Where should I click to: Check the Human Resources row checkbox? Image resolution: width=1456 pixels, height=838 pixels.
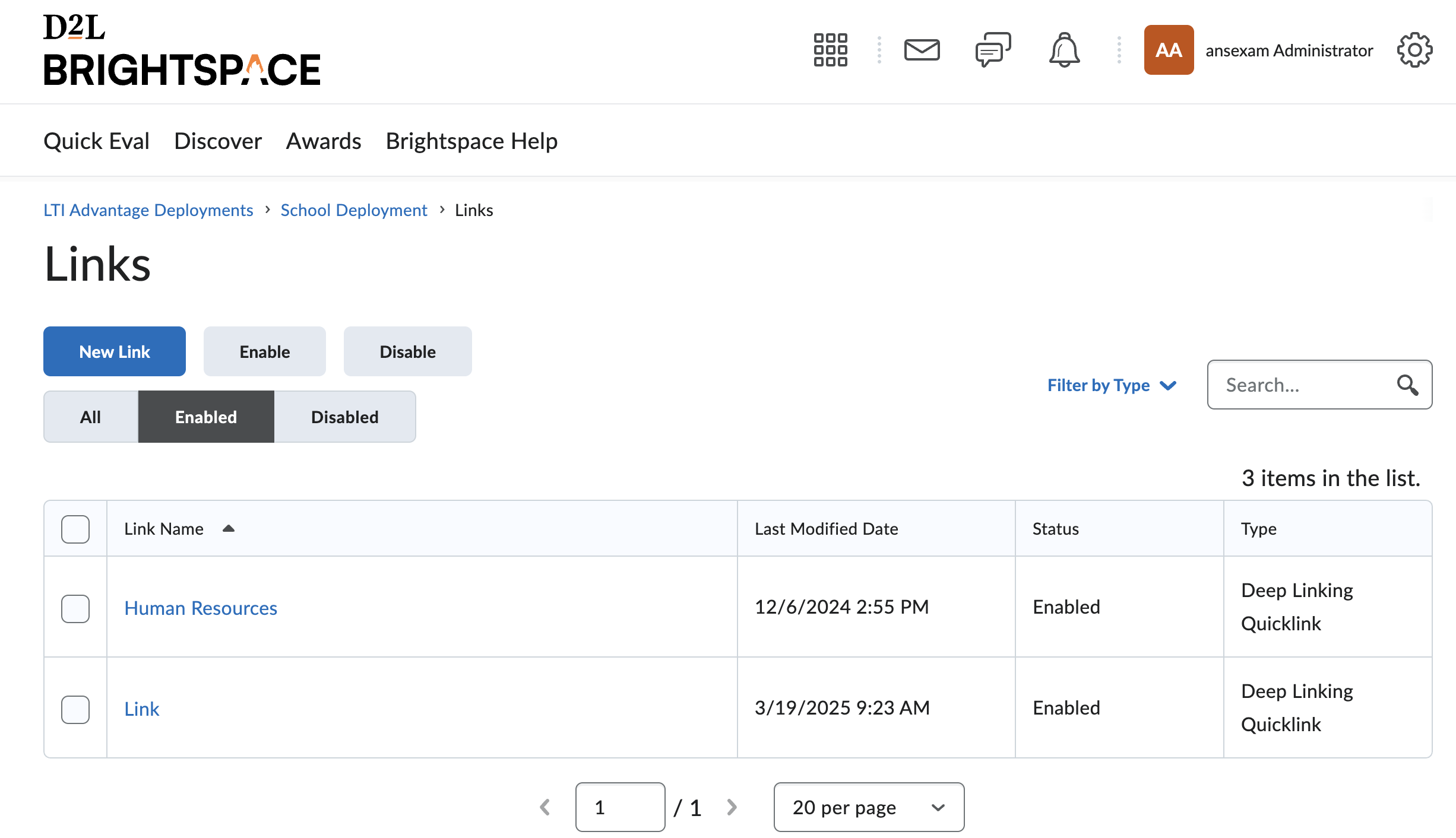[x=75, y=608]
